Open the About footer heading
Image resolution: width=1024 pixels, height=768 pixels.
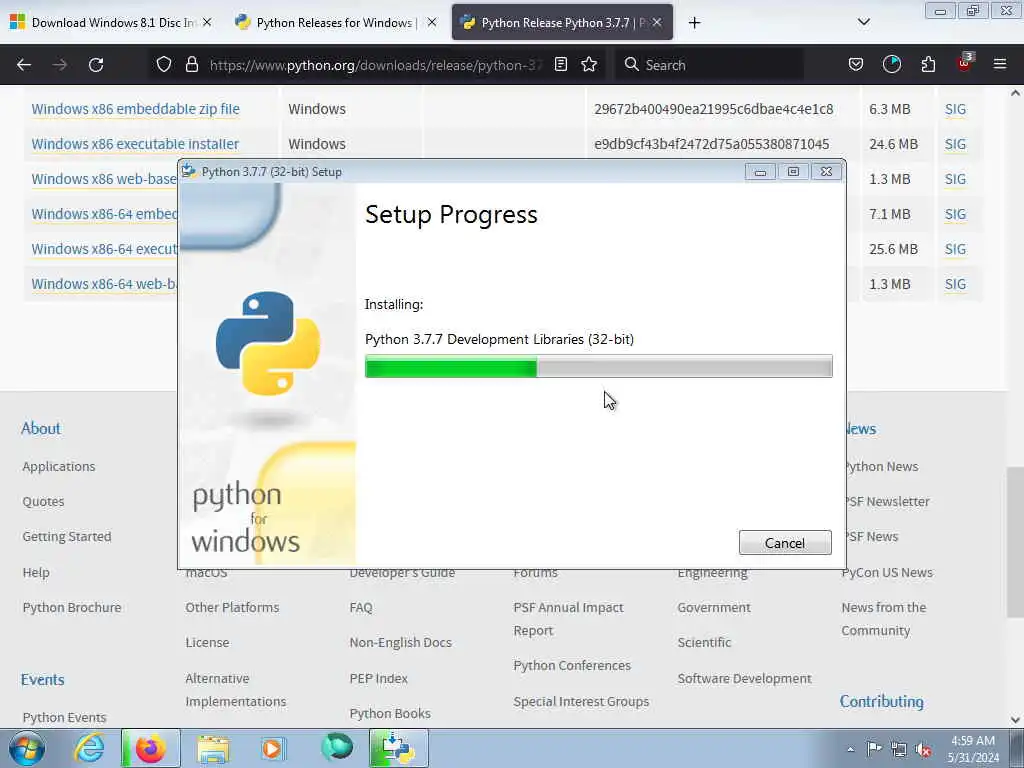40,428
